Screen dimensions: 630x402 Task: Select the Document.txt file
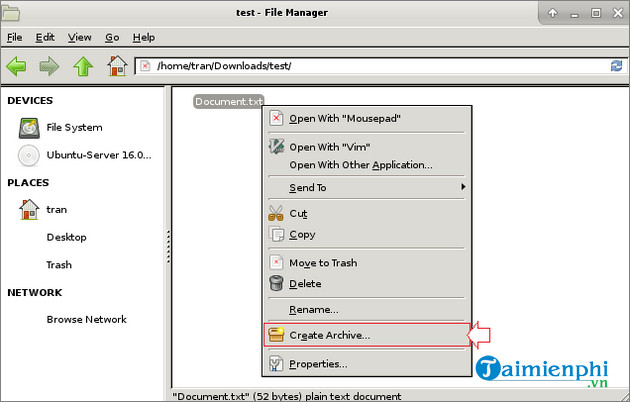[x=229, y=102]
